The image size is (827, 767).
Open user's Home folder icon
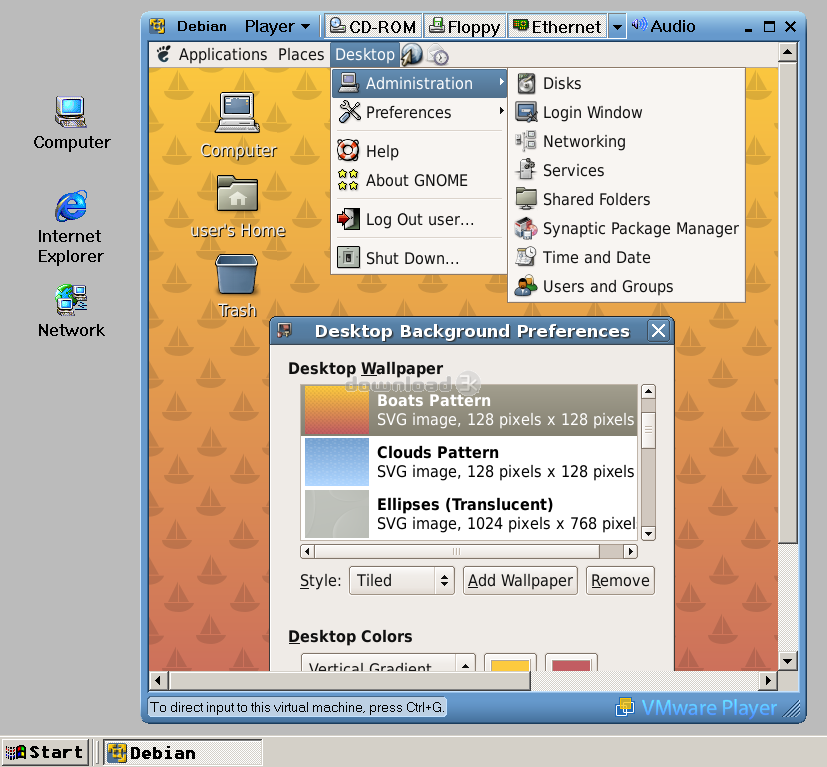[x=238, y=207]
